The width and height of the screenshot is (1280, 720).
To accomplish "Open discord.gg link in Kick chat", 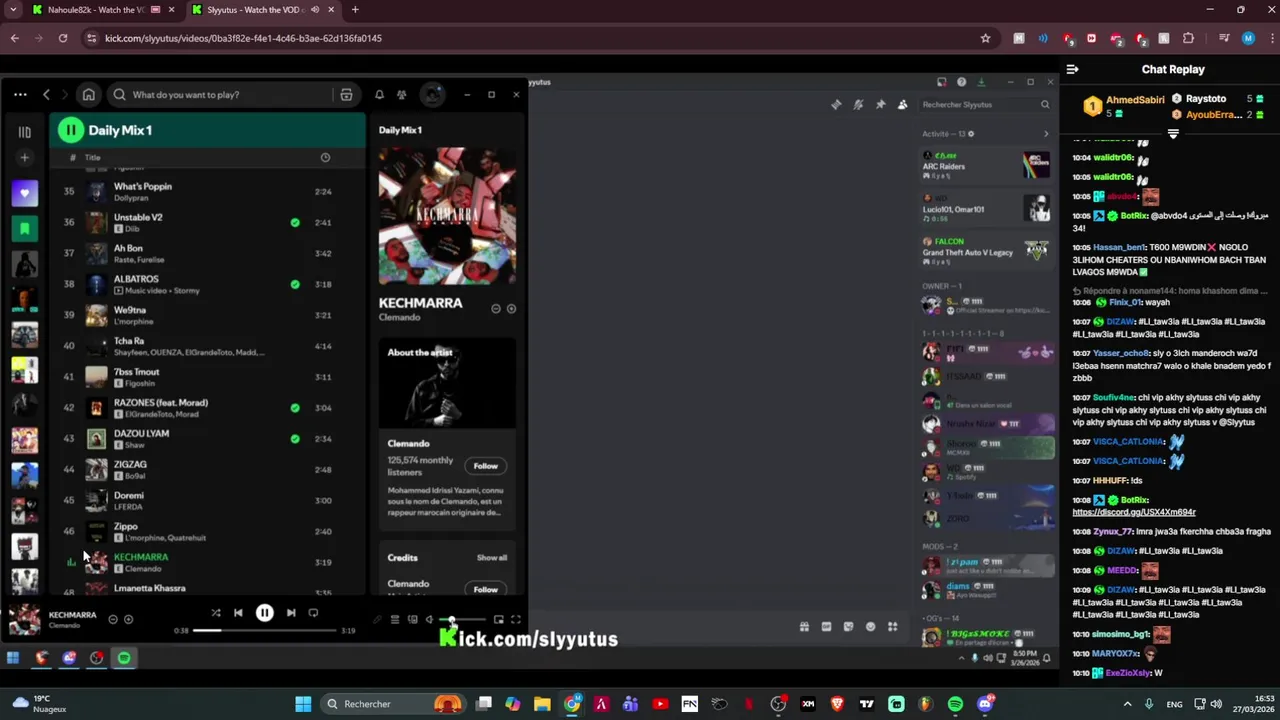I will point(1133,512).
